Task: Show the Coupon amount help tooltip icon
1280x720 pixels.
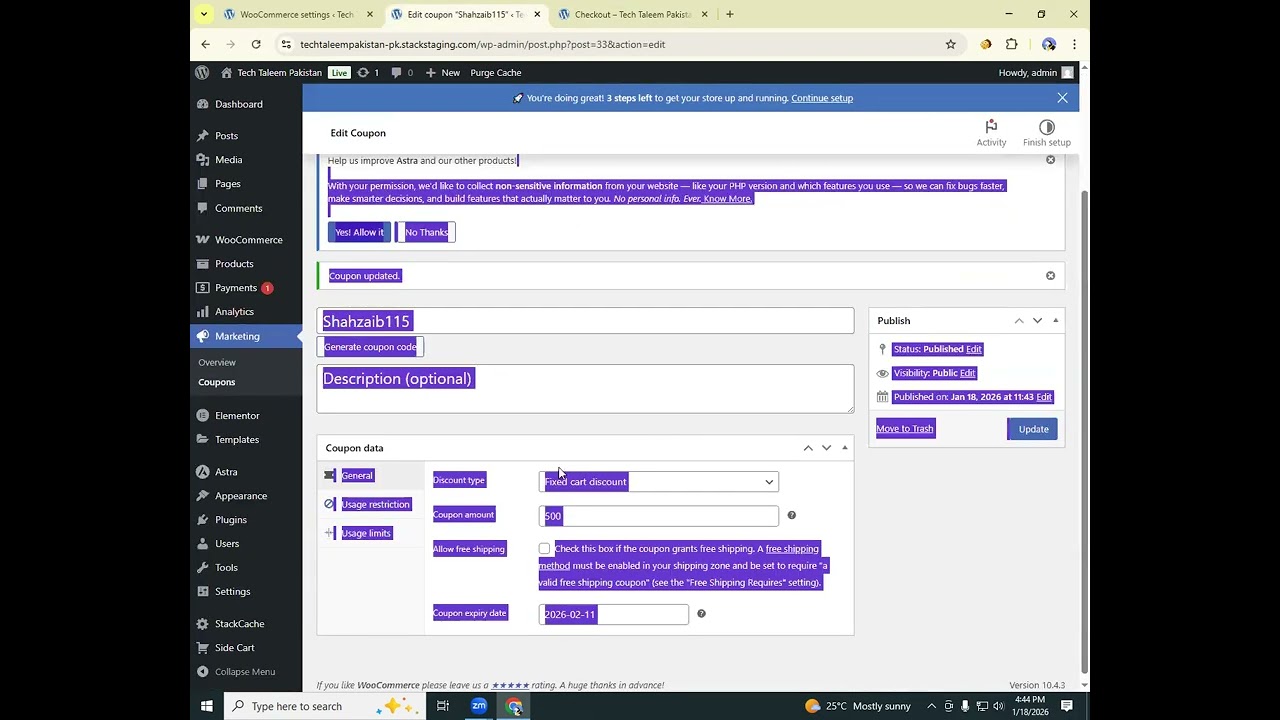Action: [x=791, y=515]
